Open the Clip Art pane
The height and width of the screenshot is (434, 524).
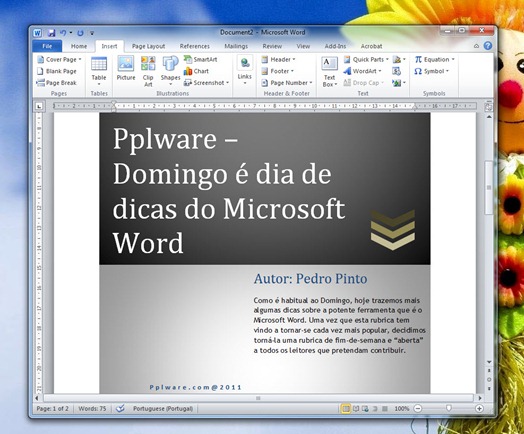coord(148,71)
